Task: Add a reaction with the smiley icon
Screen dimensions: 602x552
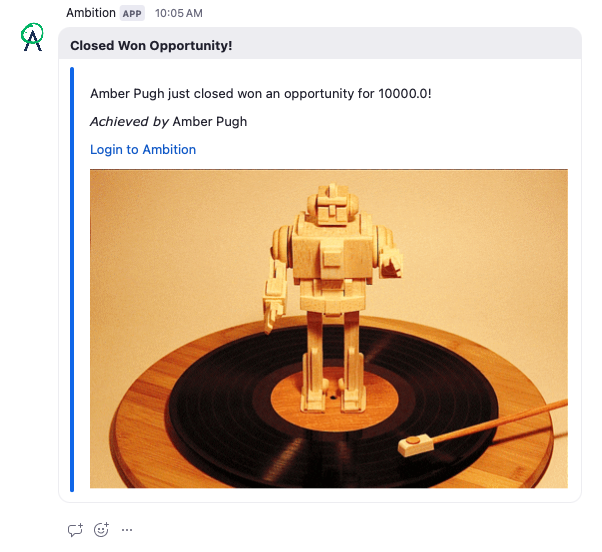Action: [x=101, y=530]
